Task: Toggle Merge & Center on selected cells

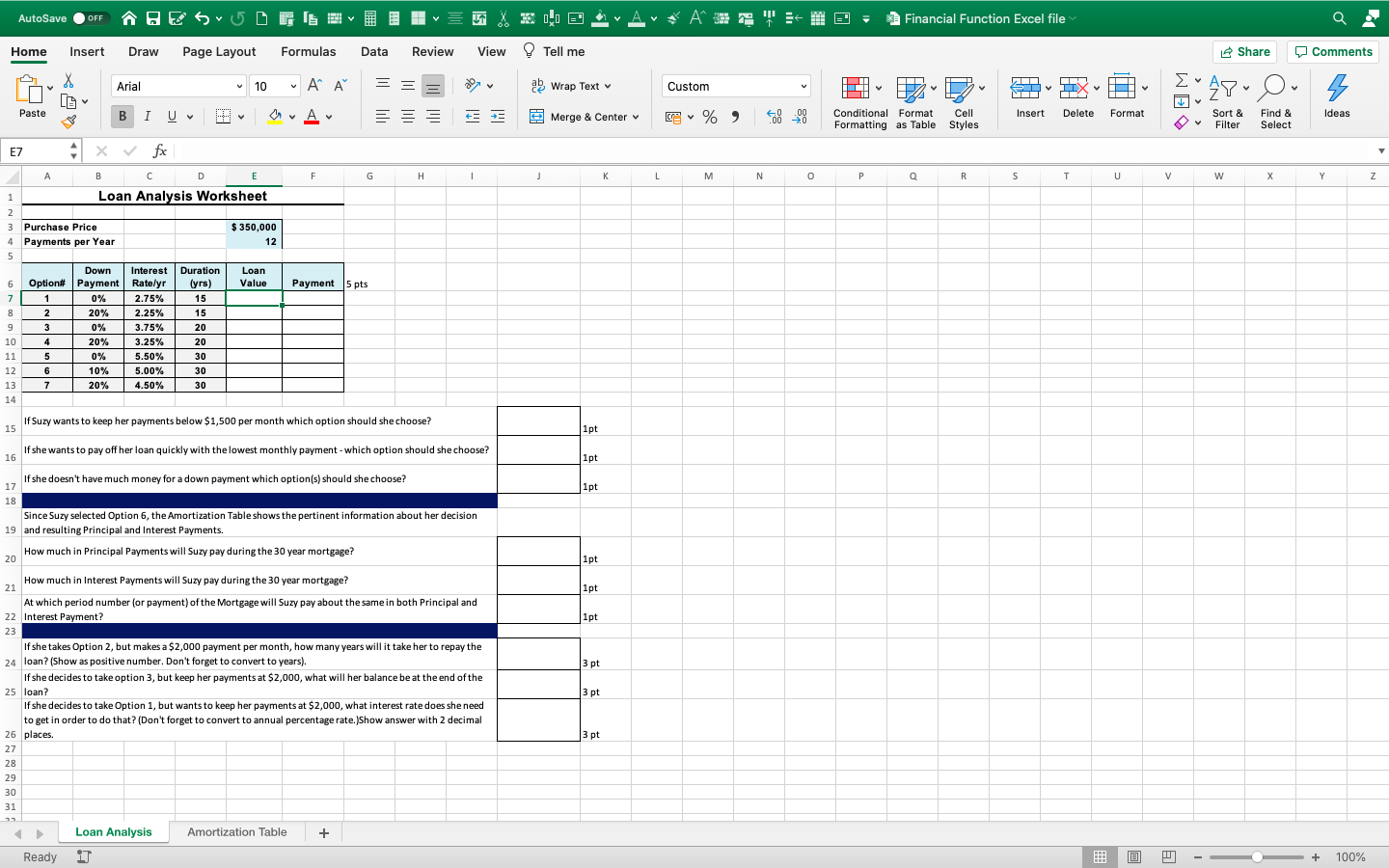Action: pyautogui.click(x=586, y=116)
